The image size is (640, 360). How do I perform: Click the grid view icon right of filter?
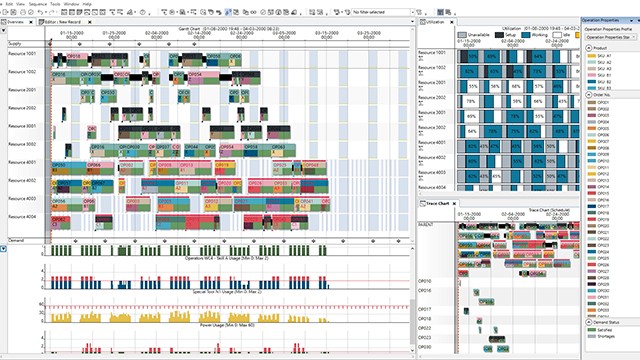coord(440,12)
